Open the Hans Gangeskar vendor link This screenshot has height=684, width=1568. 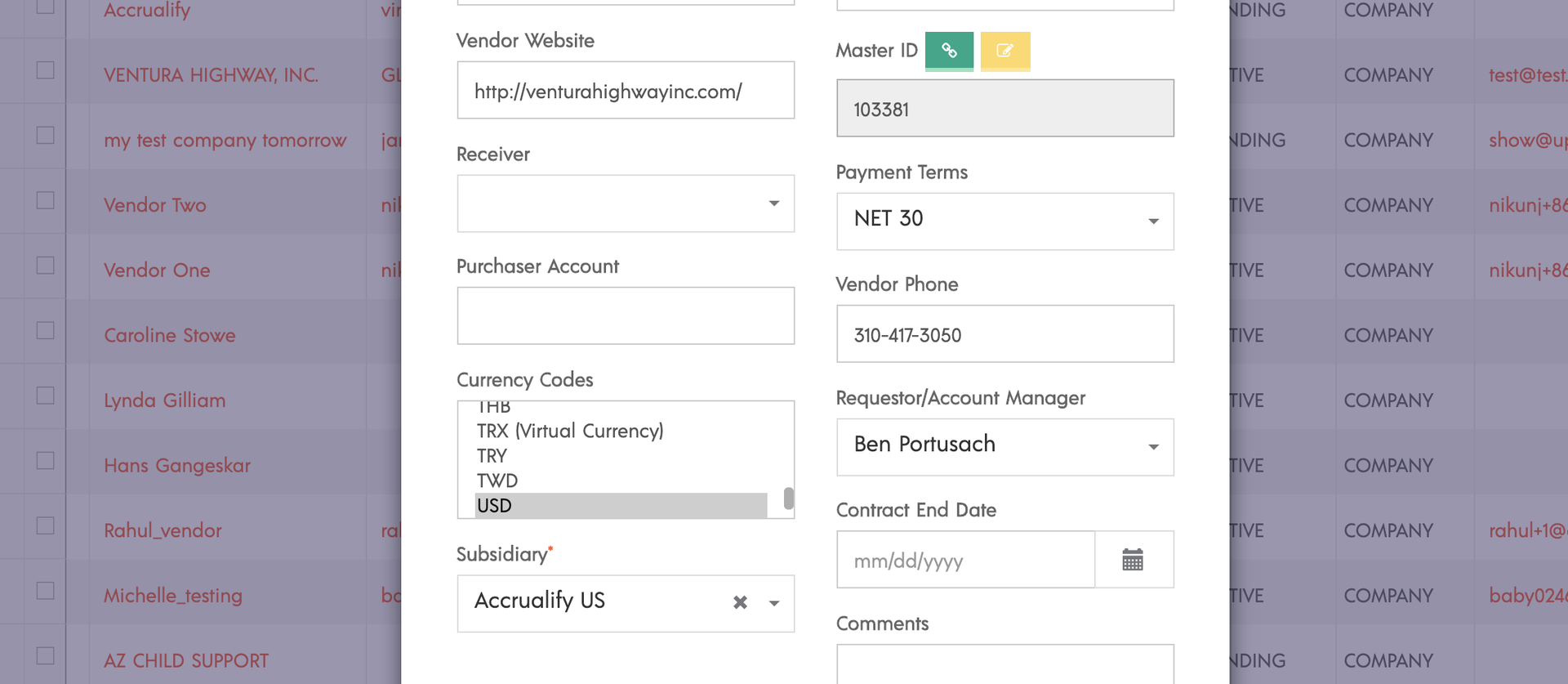(x=177, y=466)
